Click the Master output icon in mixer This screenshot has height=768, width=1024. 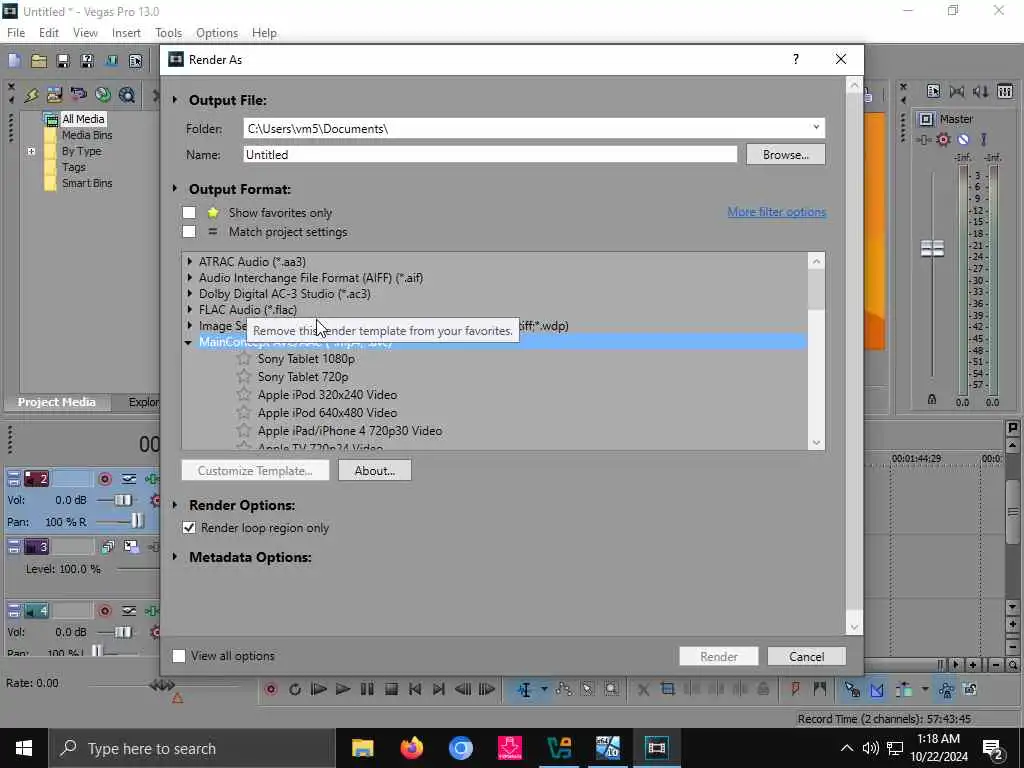926,119
